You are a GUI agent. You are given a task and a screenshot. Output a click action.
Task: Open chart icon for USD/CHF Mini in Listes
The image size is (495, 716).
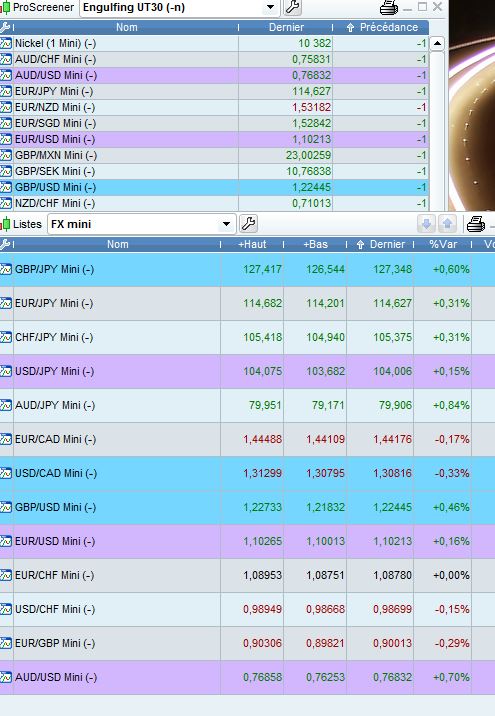[x=6, y=609]
